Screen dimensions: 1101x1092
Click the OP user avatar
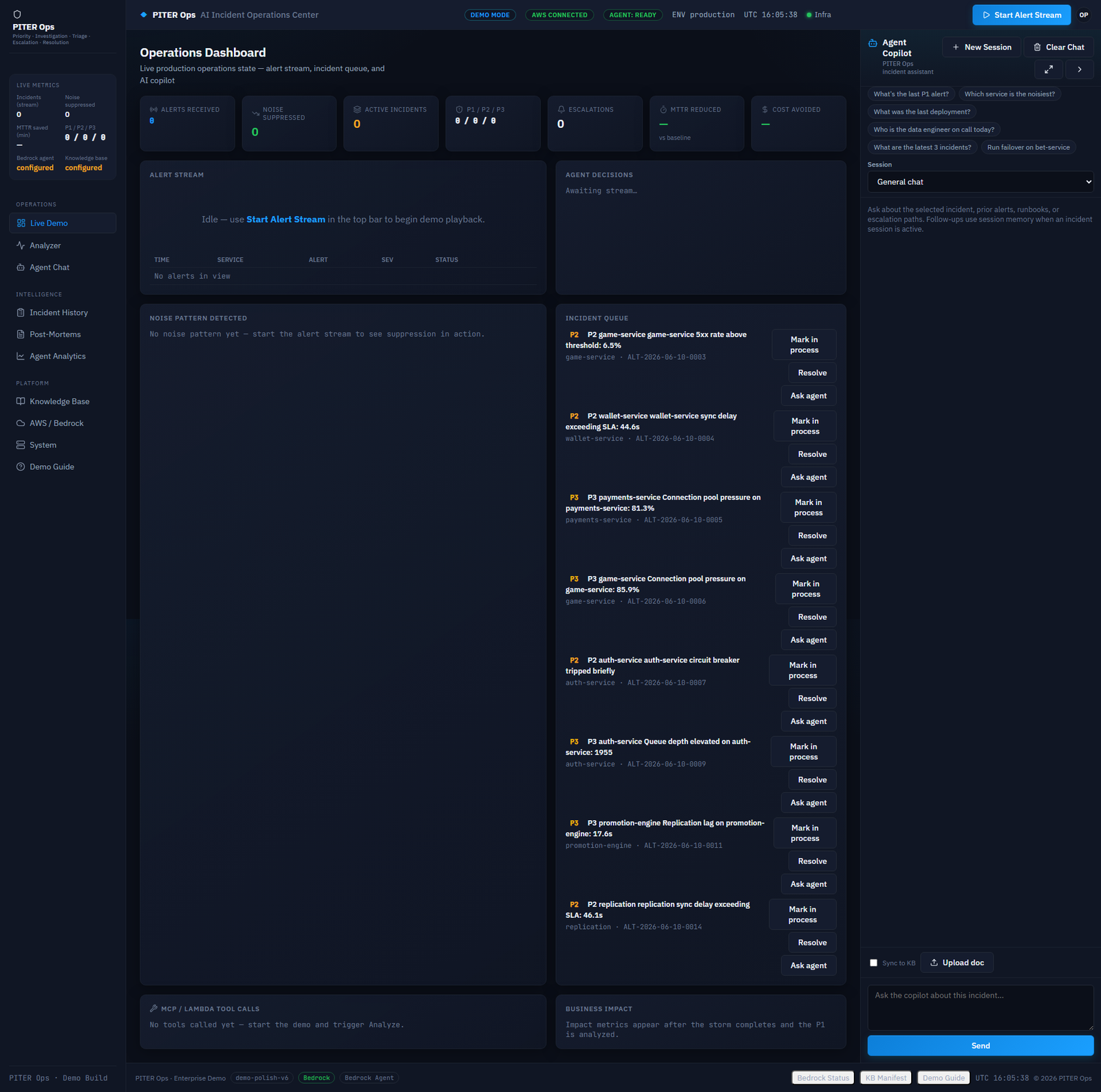click(1084, 14)
